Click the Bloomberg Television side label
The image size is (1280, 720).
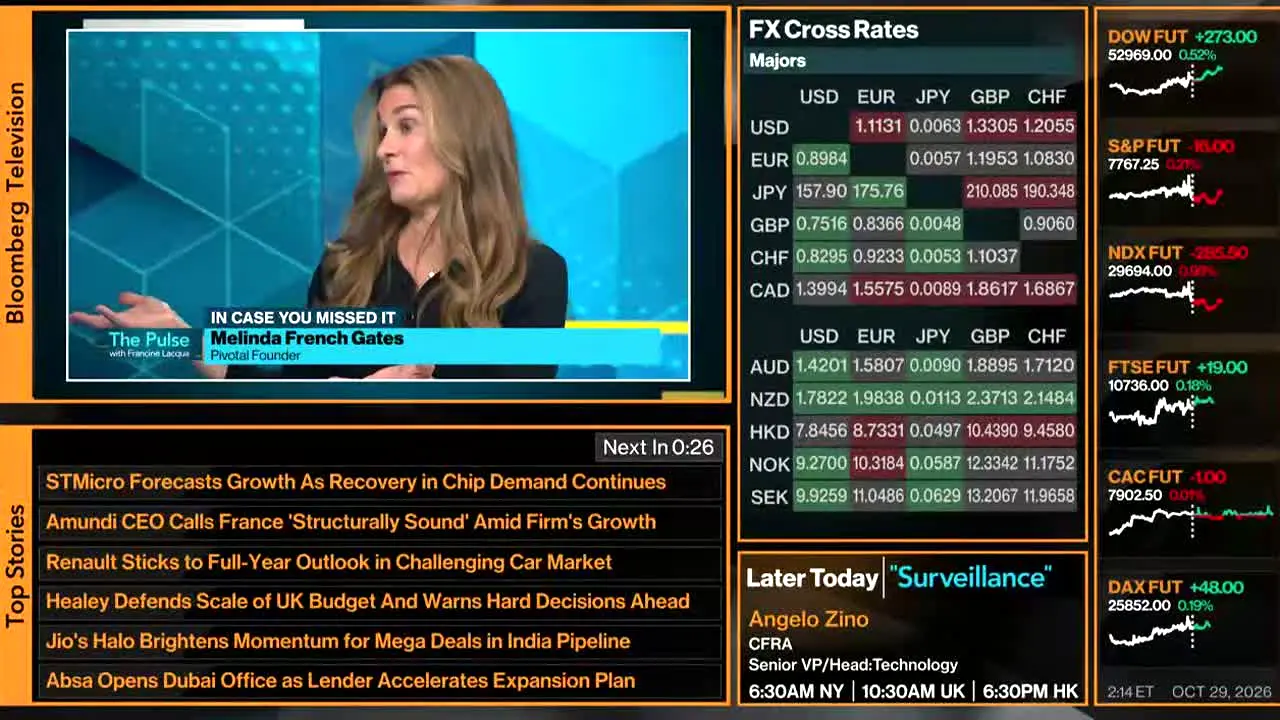15,203
